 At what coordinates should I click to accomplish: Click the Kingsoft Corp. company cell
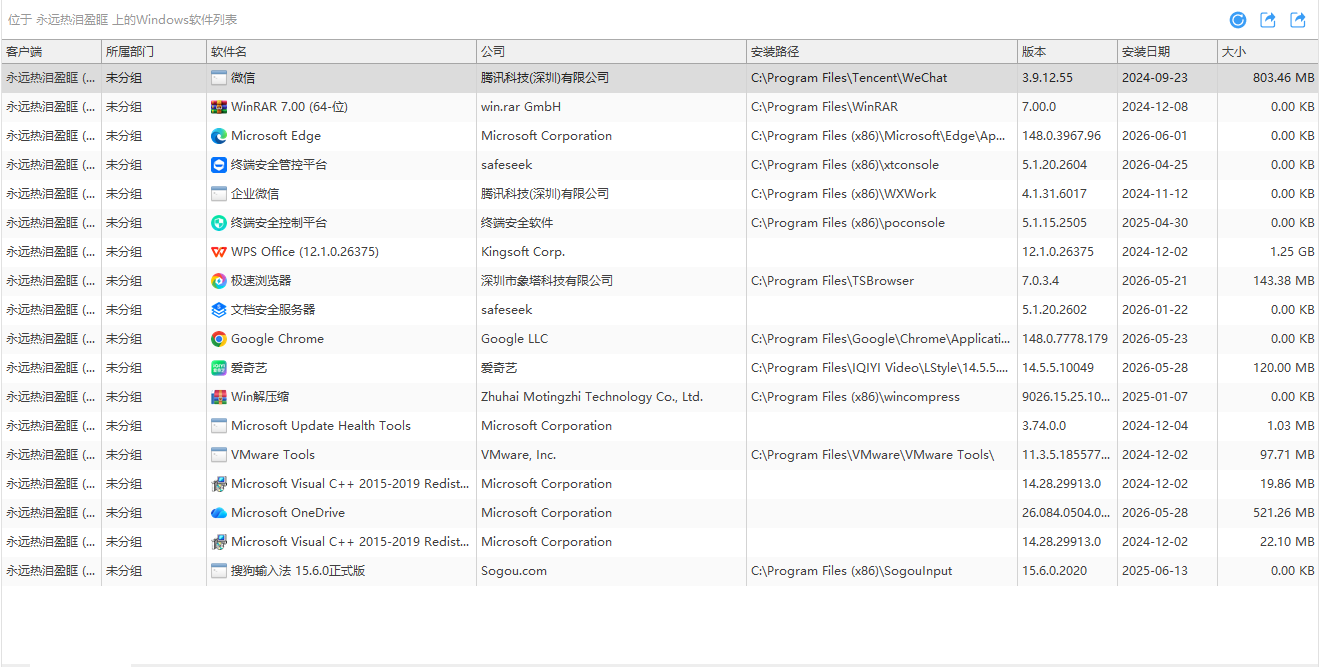(523, 252)
